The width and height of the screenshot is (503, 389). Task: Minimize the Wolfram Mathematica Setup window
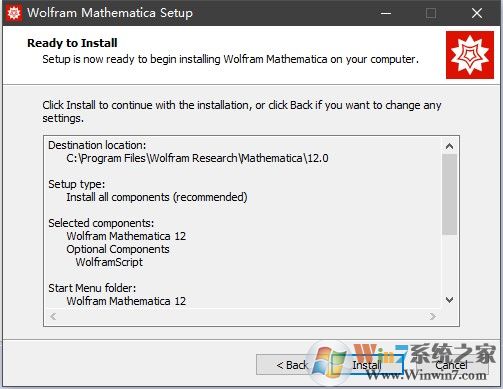tap(386, 13)
